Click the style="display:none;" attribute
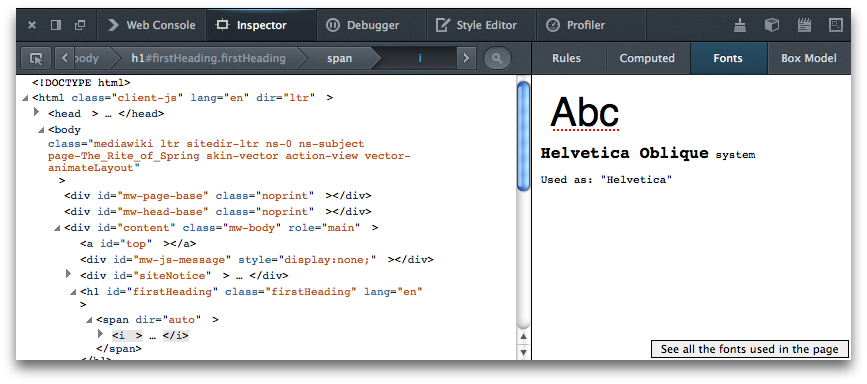 (x=307, y=260)
